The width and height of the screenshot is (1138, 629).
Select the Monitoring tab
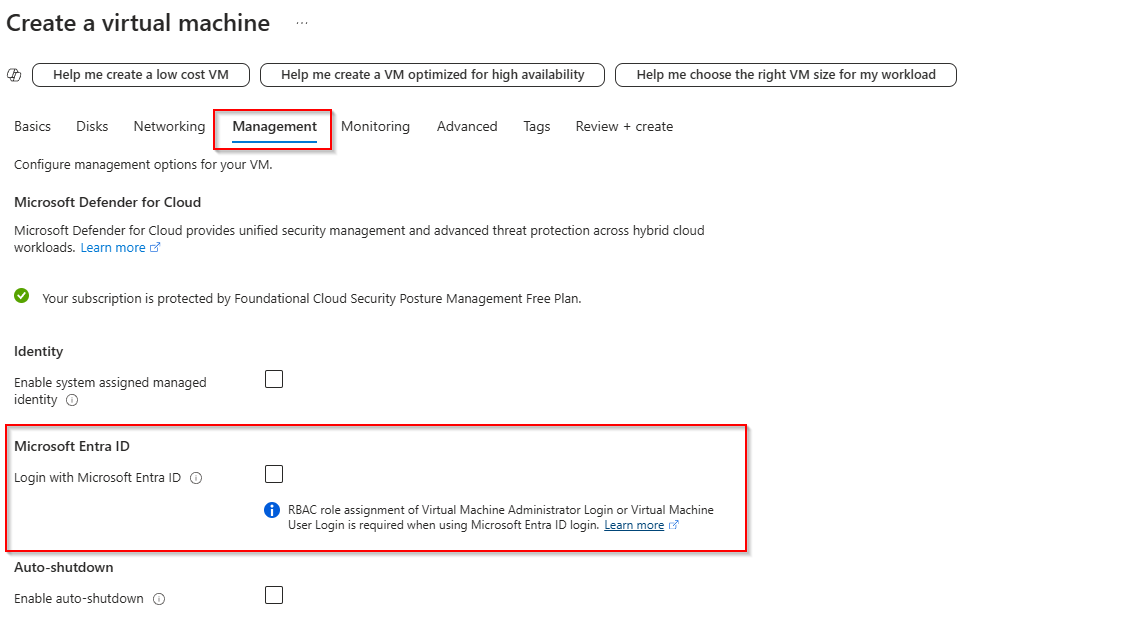(375, 126)
